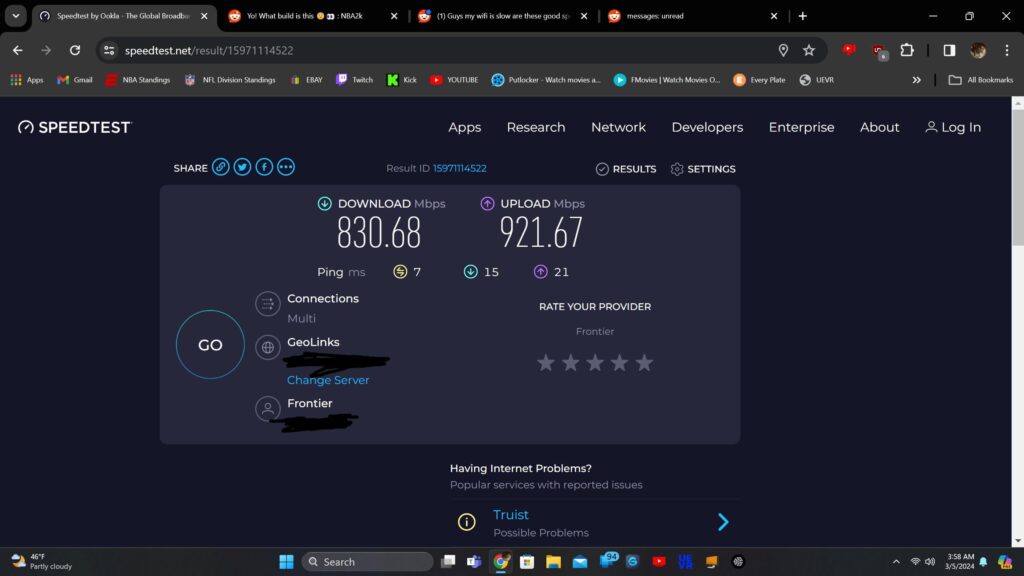Open All Bookmarks folder
Screen dimensions: 1024x576
coord(981,80)
